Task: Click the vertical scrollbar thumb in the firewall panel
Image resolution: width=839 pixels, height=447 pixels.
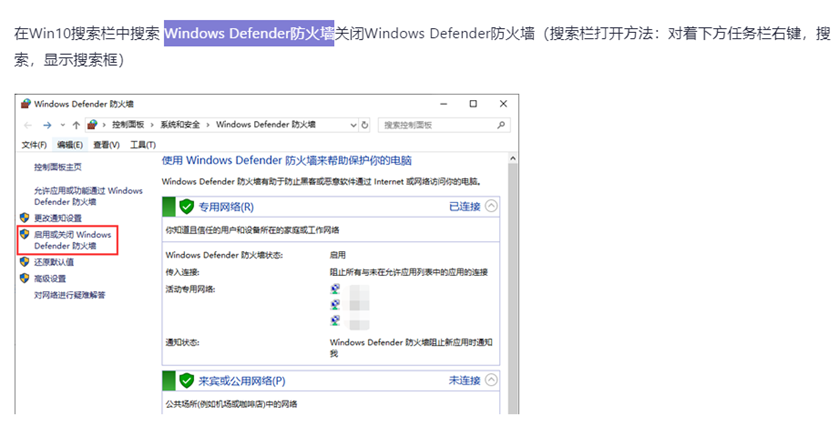Action: pos(513,289)
